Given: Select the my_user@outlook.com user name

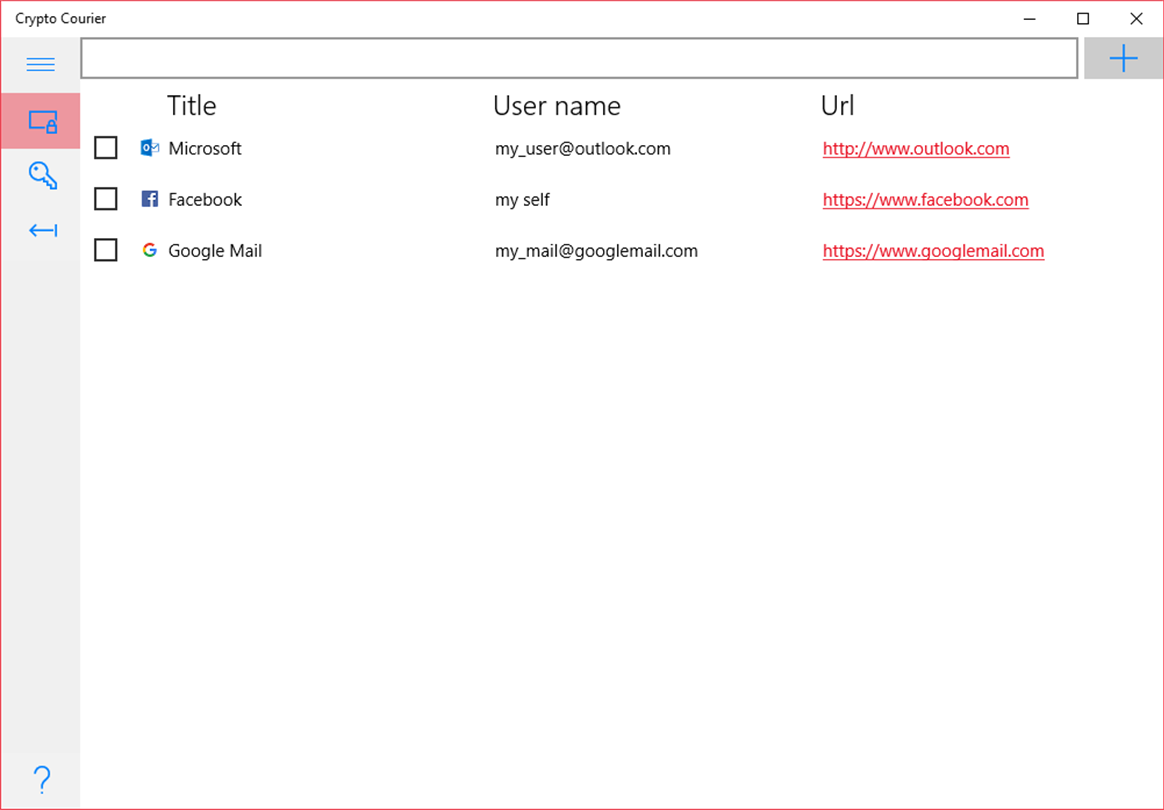Looking at the screenshot, I should 582,149.
